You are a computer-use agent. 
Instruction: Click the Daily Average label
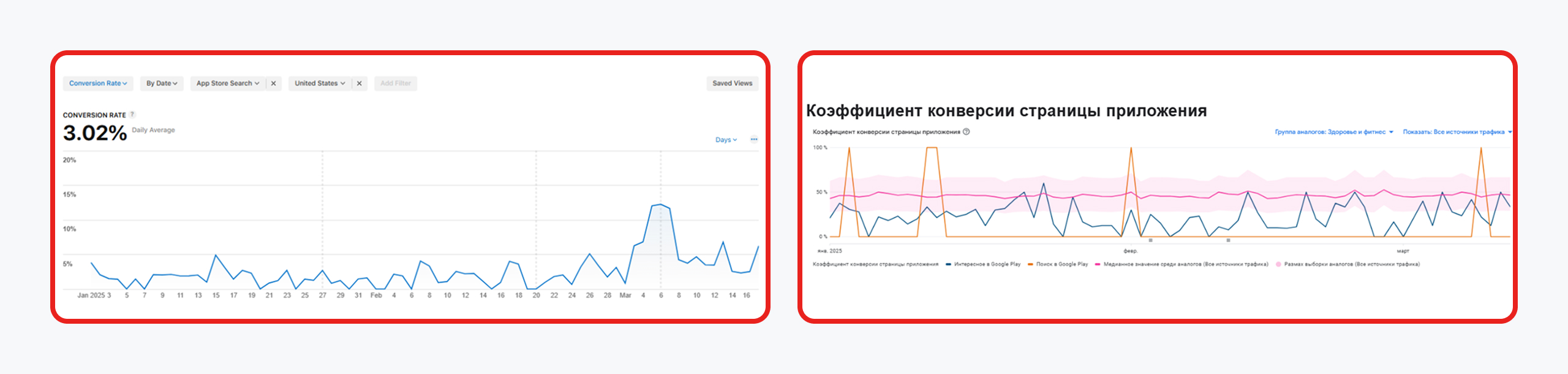tap(154, 130)
